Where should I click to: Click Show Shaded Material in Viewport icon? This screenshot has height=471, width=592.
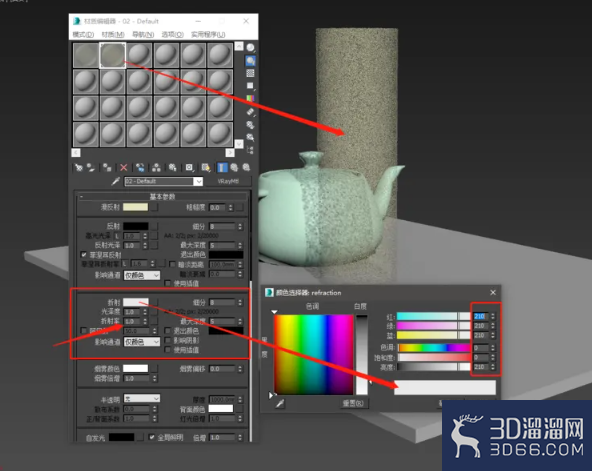coord(206,168)
